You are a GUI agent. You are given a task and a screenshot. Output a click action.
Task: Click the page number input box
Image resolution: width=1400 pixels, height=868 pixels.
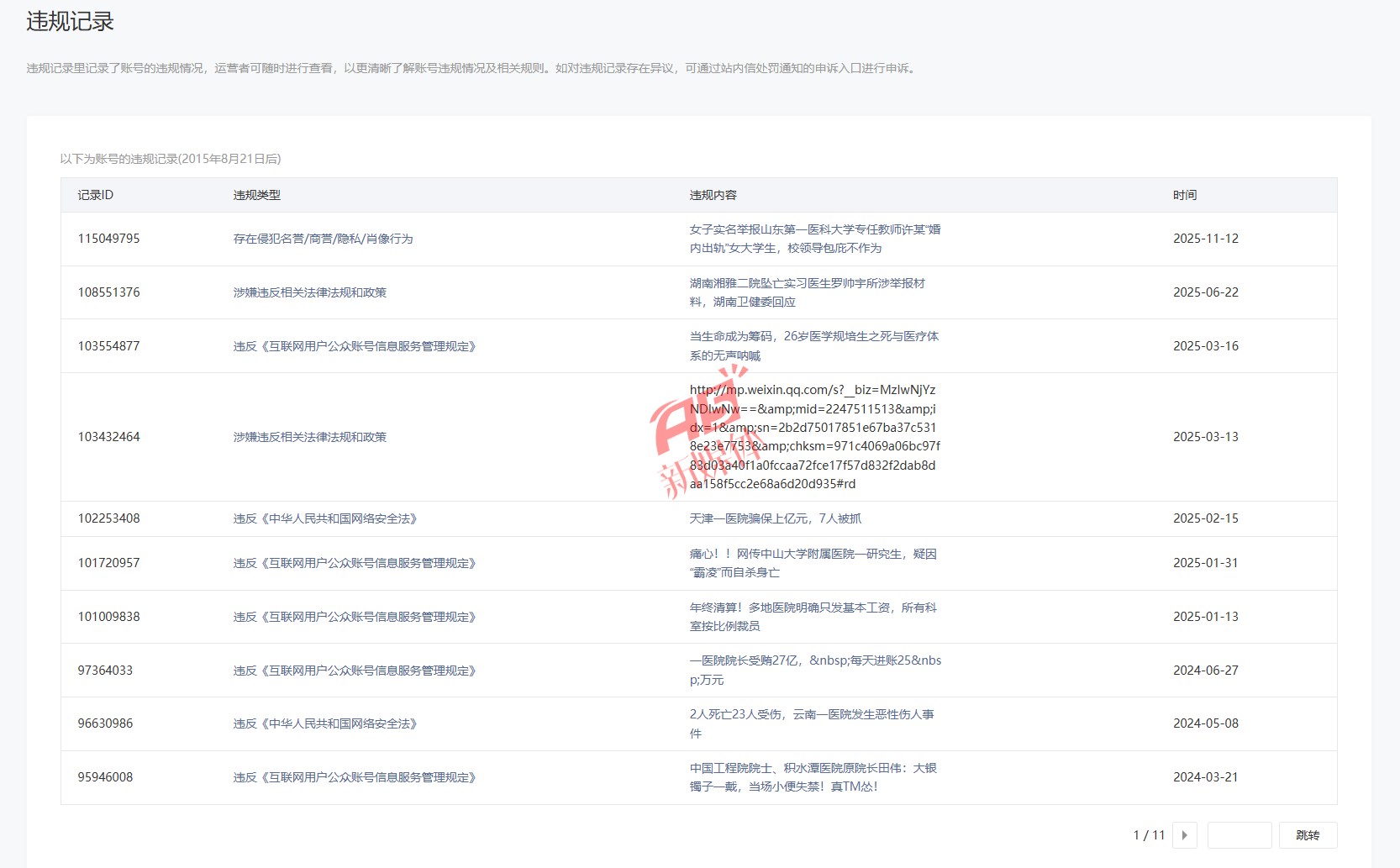click(1239, 835)
